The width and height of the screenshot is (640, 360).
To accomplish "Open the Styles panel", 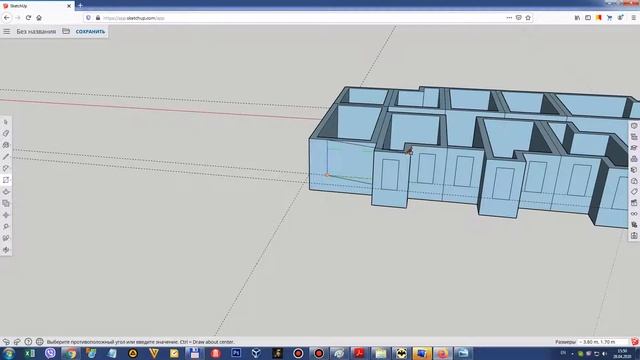I will (x=634, y=181).
